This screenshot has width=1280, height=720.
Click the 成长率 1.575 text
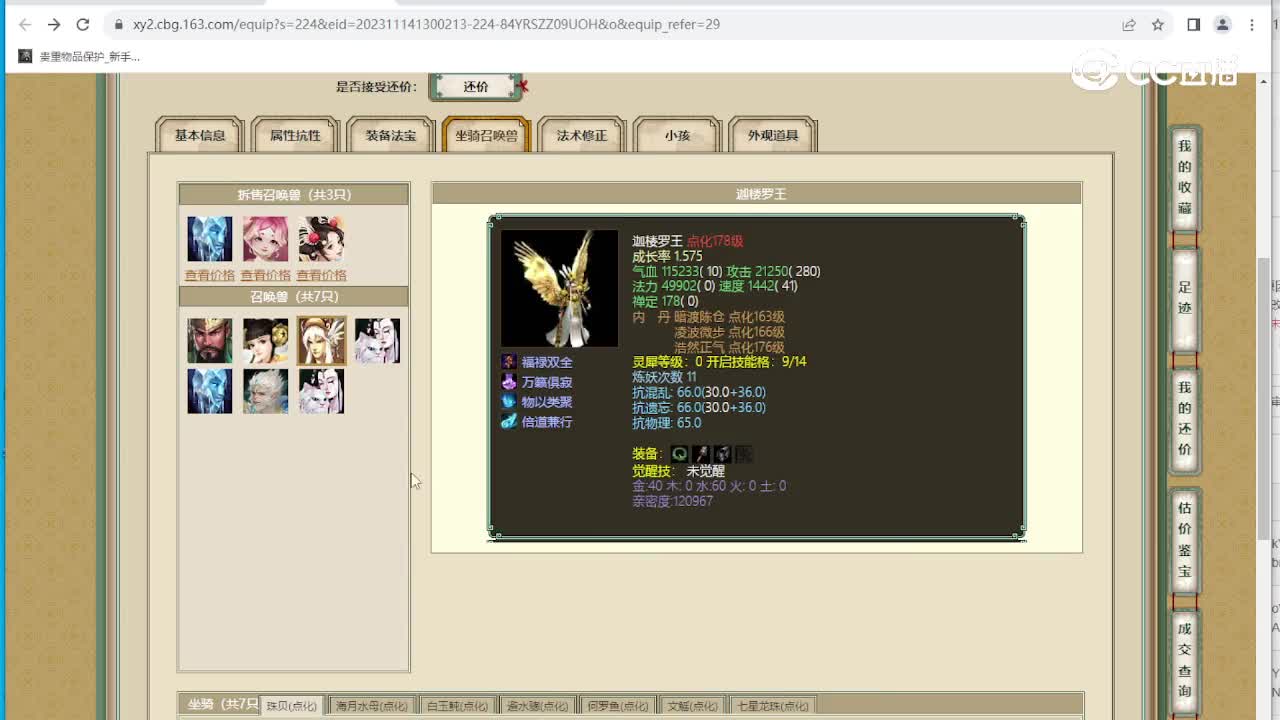667,256
